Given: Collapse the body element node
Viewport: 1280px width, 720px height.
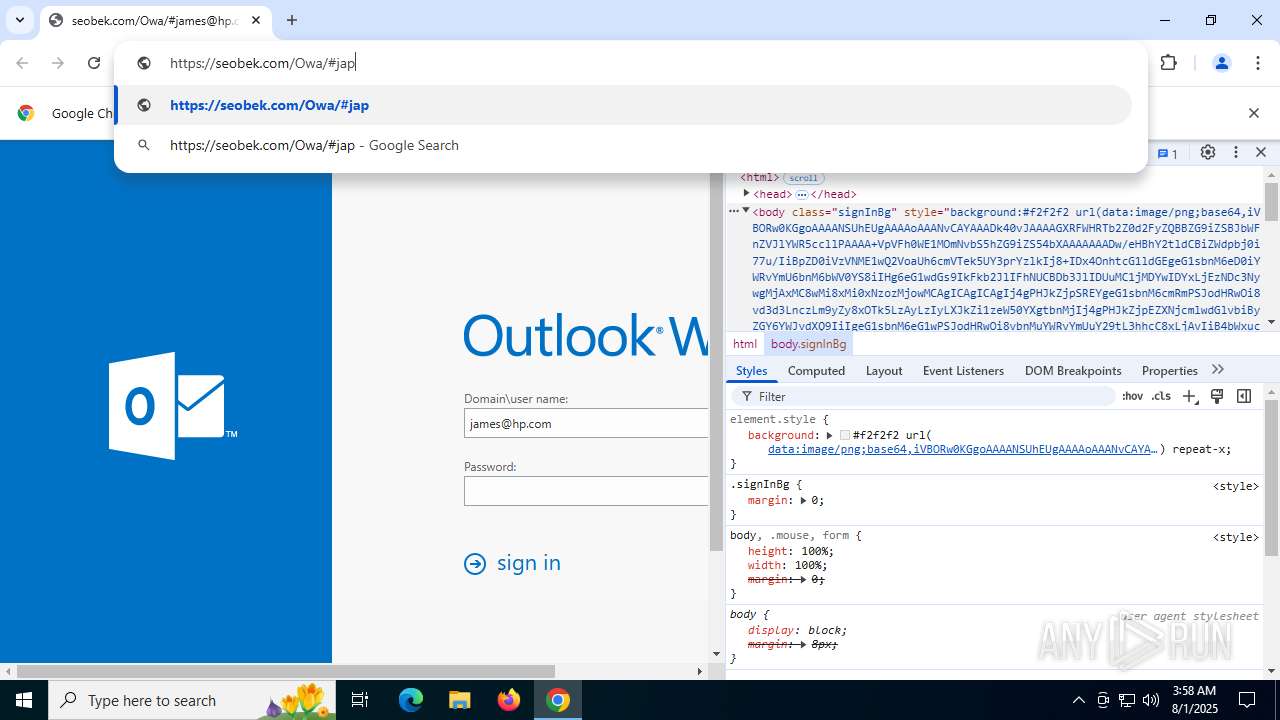Looking at the screenshot, I should pyautogui.click(x=746, y=211).
